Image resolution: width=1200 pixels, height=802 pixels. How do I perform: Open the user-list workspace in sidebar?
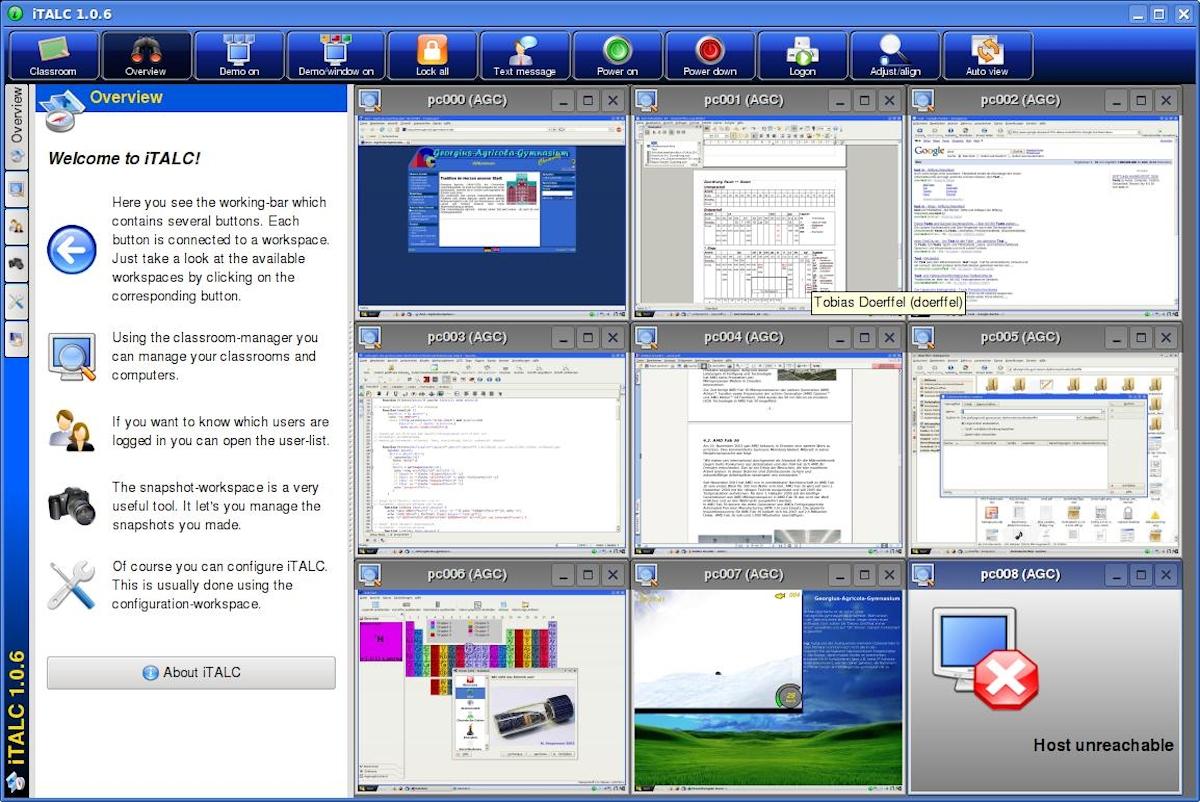point(17,227)
